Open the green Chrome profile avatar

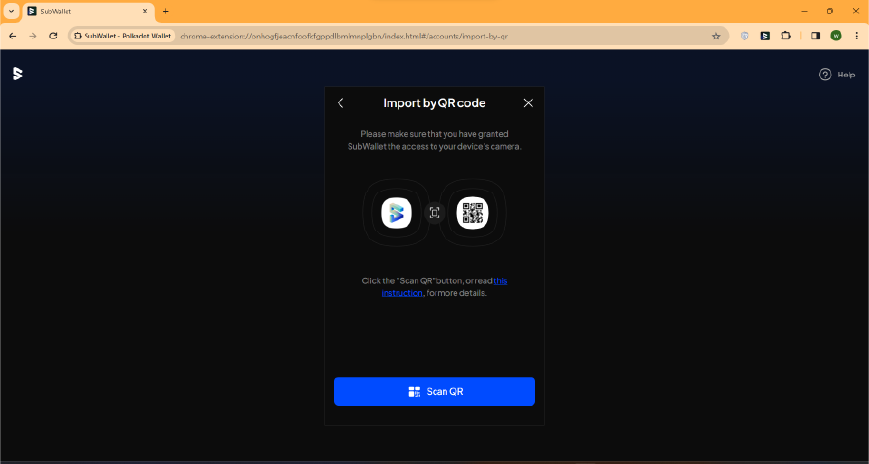836,35
